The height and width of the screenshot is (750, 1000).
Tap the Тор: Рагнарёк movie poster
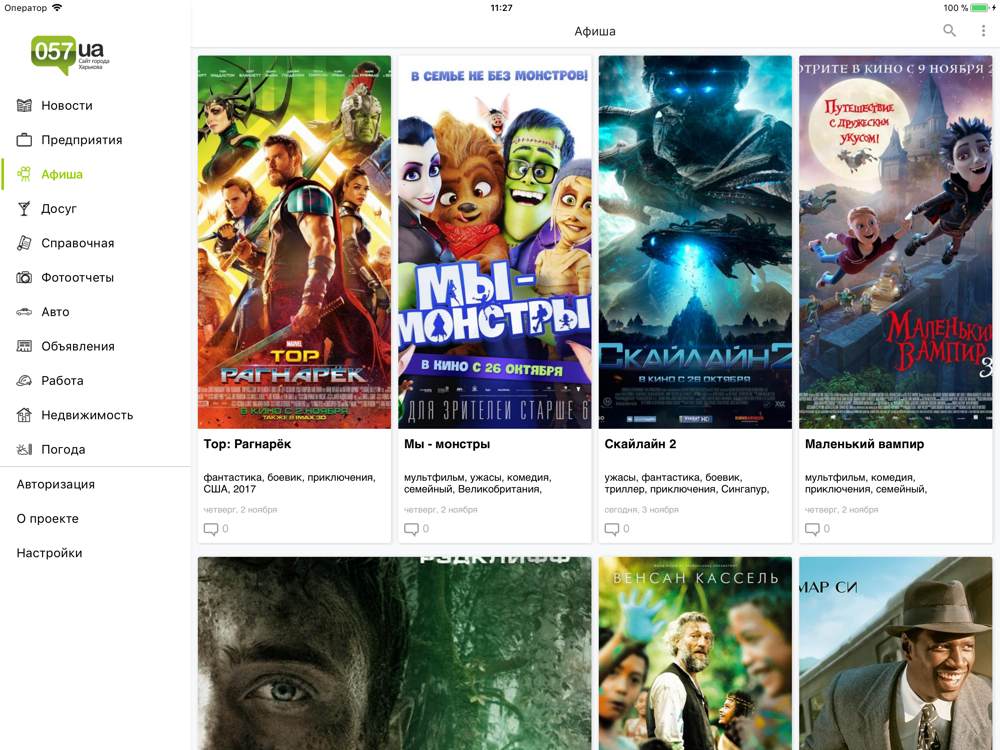click(x=294, y=242)
